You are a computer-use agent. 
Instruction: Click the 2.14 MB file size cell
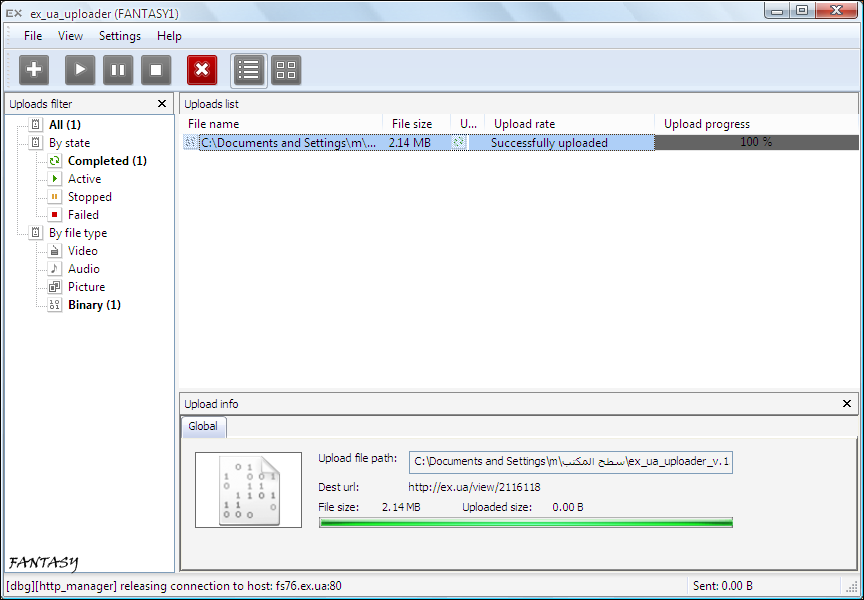coord(409,143)
